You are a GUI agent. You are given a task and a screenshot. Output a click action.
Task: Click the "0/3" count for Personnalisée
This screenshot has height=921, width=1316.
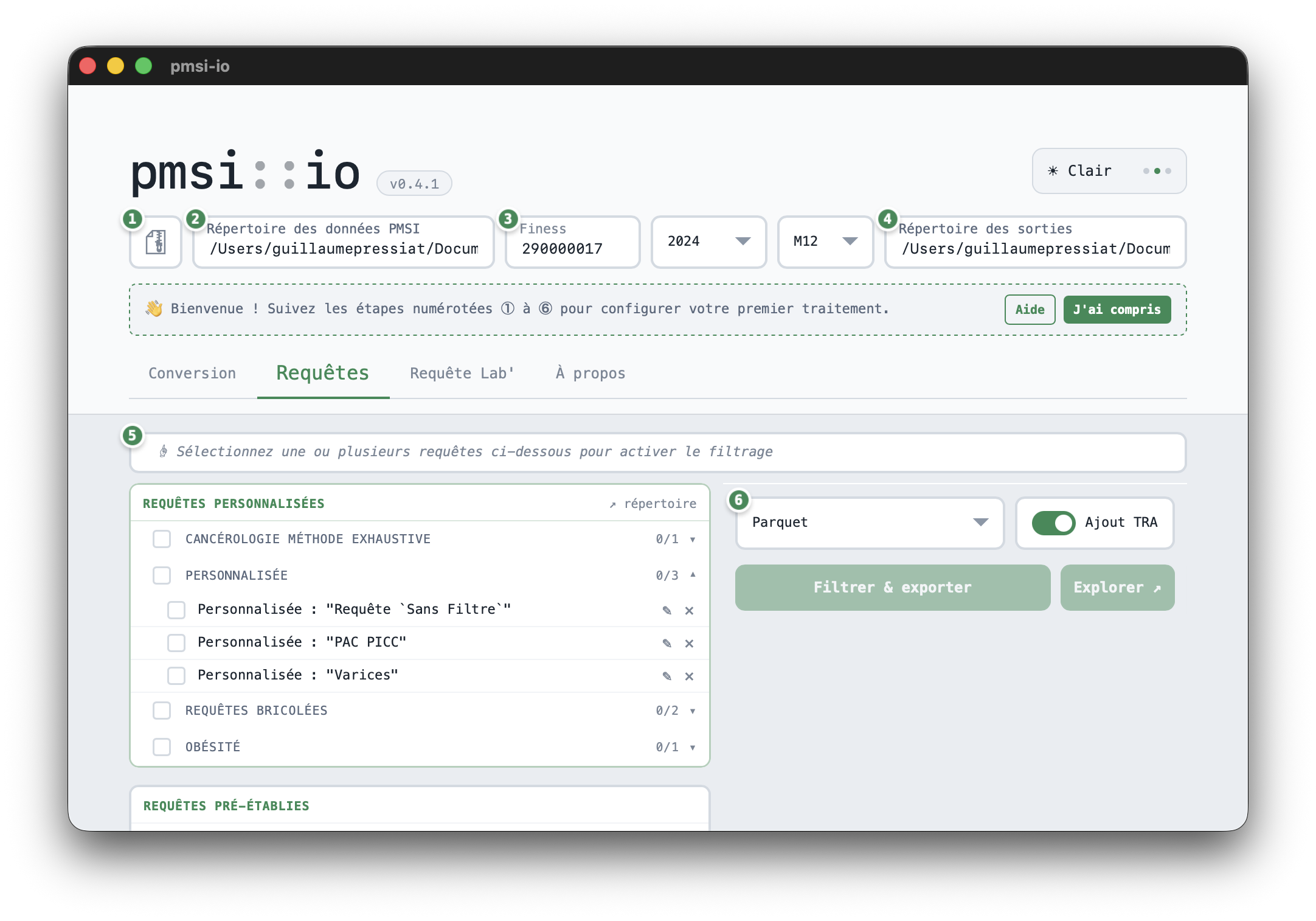(667, 575)
